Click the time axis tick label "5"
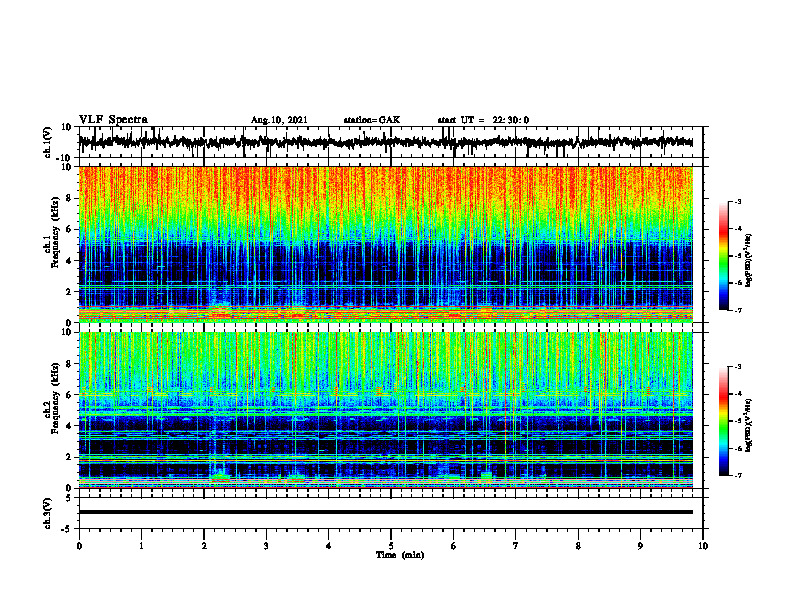Screen dimensions: 792x612 point(391,546)
